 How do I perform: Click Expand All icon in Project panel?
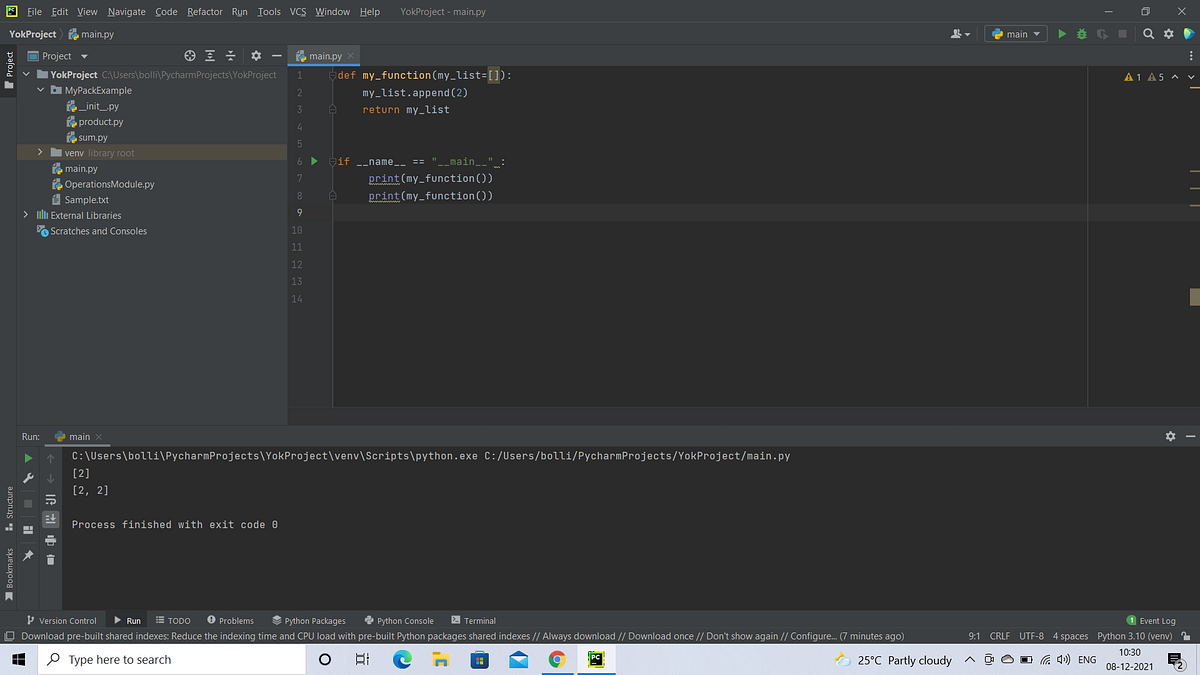(x=210, y=56)
